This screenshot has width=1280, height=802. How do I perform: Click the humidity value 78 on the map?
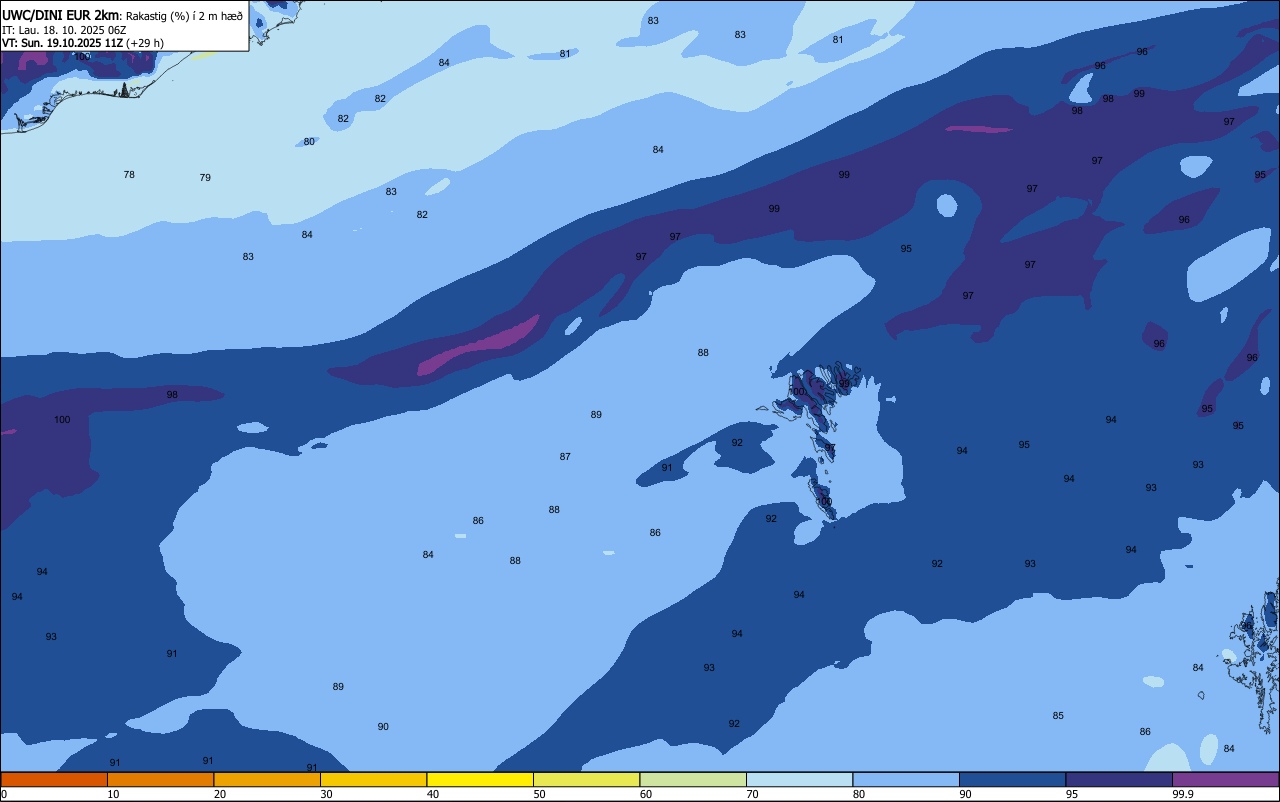[x=129, y=175]
